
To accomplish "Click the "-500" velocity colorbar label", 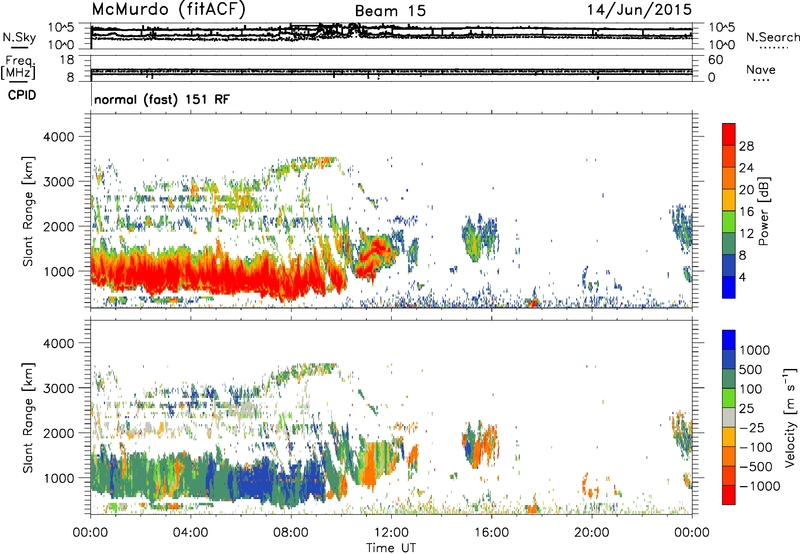I will pyautogui.click(x=756, y=467).
